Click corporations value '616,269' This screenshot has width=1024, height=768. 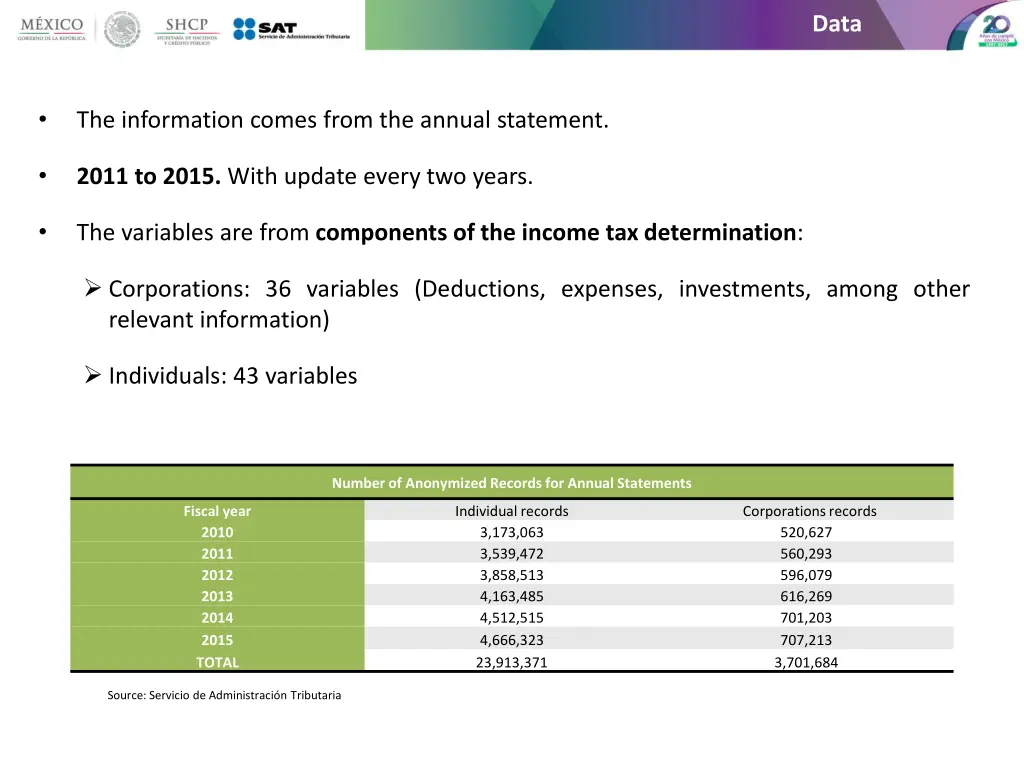tap(806, 597)
